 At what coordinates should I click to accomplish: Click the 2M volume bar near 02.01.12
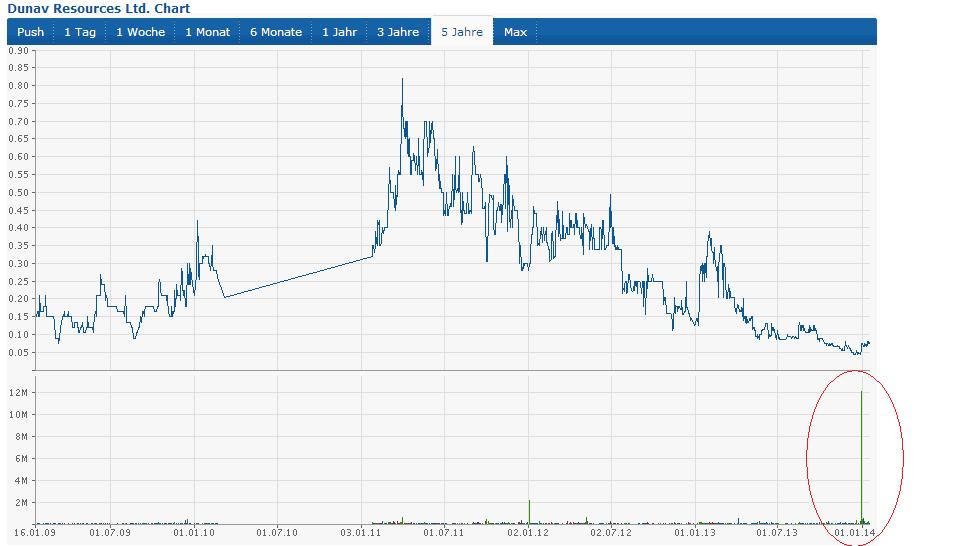click(529, 510)
